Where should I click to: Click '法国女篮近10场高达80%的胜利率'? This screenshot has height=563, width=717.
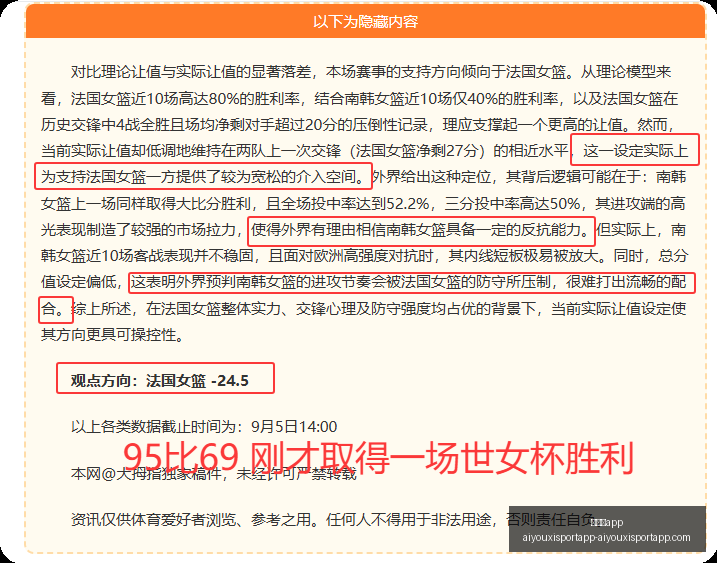(185, 98)
